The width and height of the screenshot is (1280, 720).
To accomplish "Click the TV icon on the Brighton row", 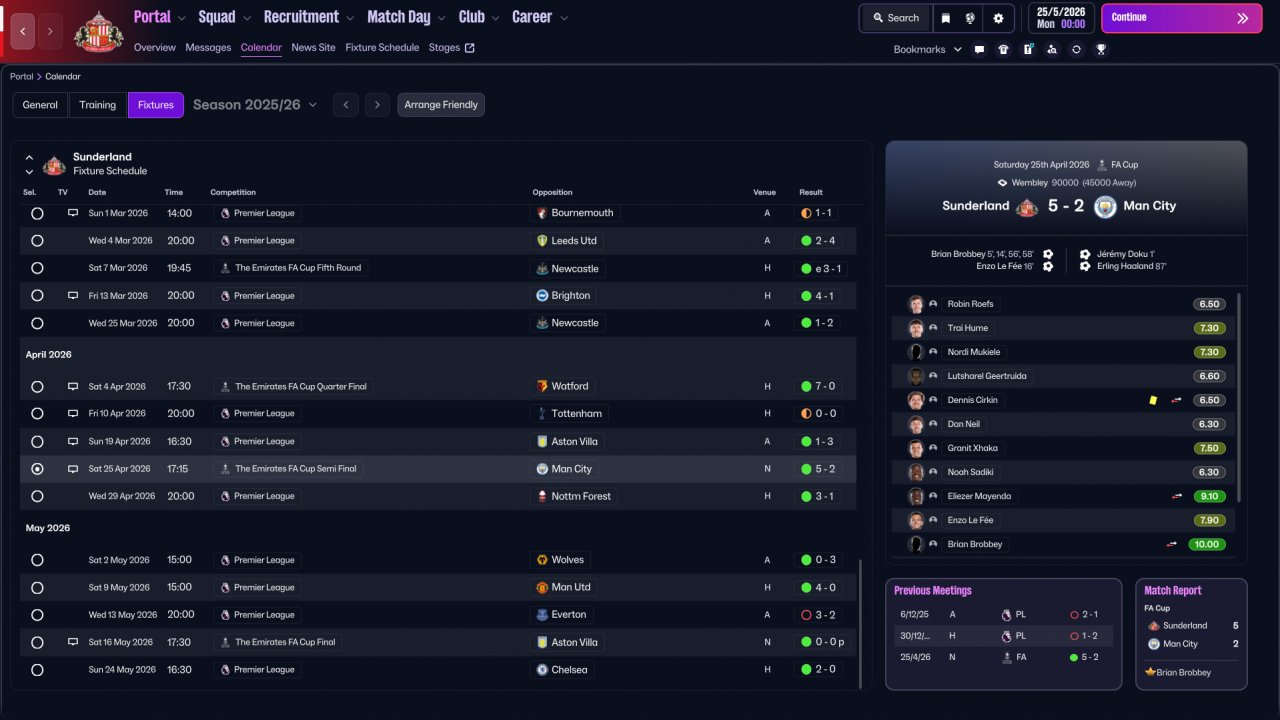I will pos(72,296).
